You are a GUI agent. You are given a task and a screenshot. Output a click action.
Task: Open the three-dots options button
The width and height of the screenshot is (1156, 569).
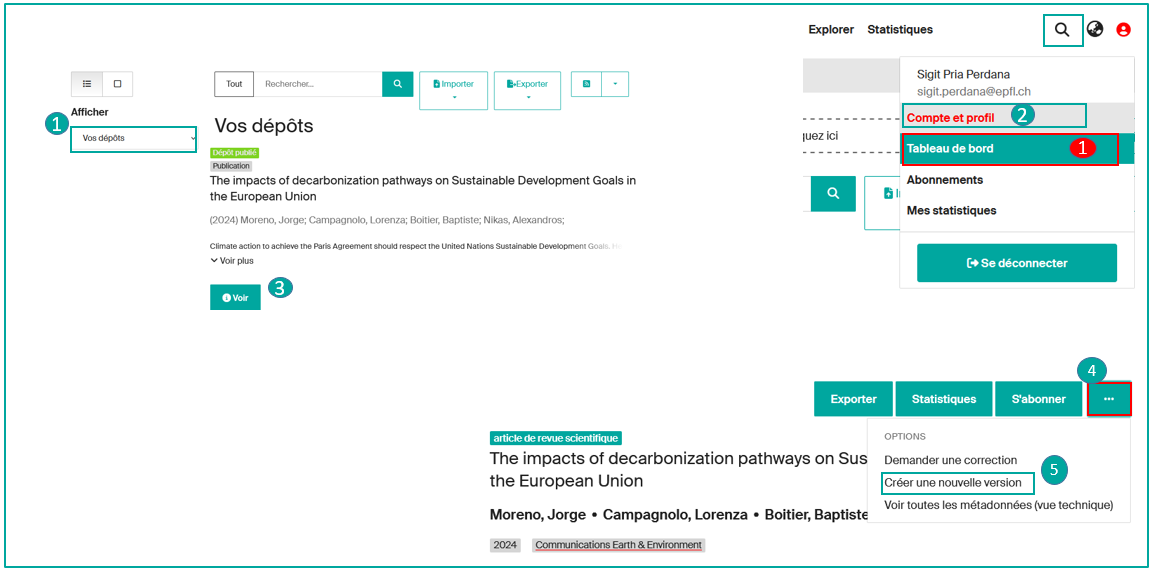(x=1109, y=399)
